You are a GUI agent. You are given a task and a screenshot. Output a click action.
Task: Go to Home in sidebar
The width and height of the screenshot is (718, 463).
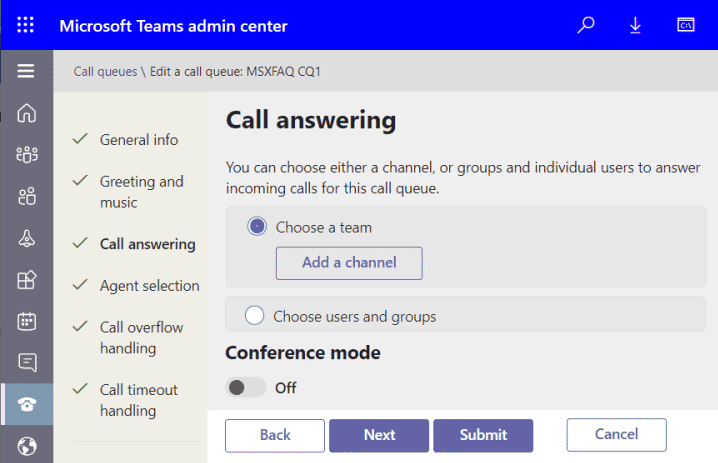click(27, 113)
